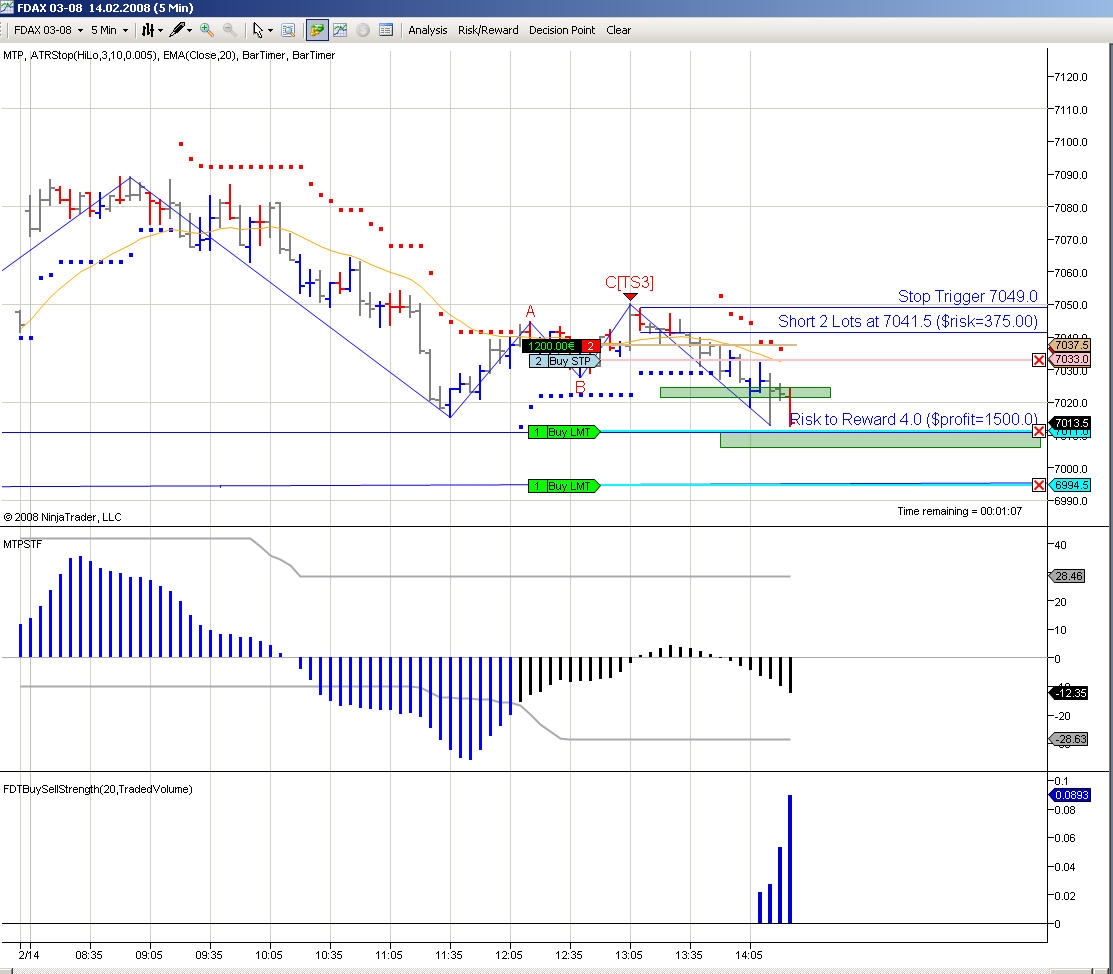Screen dimensions: 1113x974
Task: Click the 1200.00€ position P&L marker
Action: click(561, 346)
